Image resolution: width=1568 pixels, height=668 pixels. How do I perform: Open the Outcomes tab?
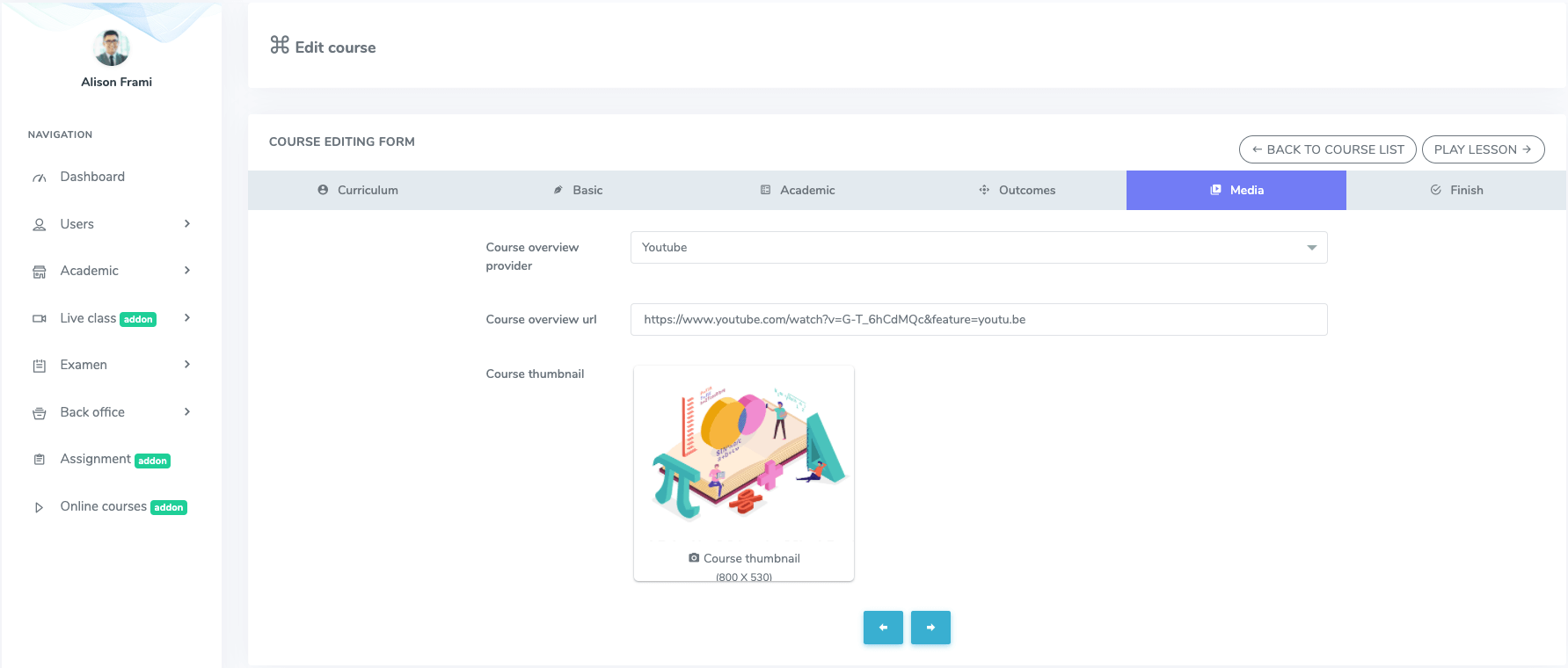point(1017,190)
